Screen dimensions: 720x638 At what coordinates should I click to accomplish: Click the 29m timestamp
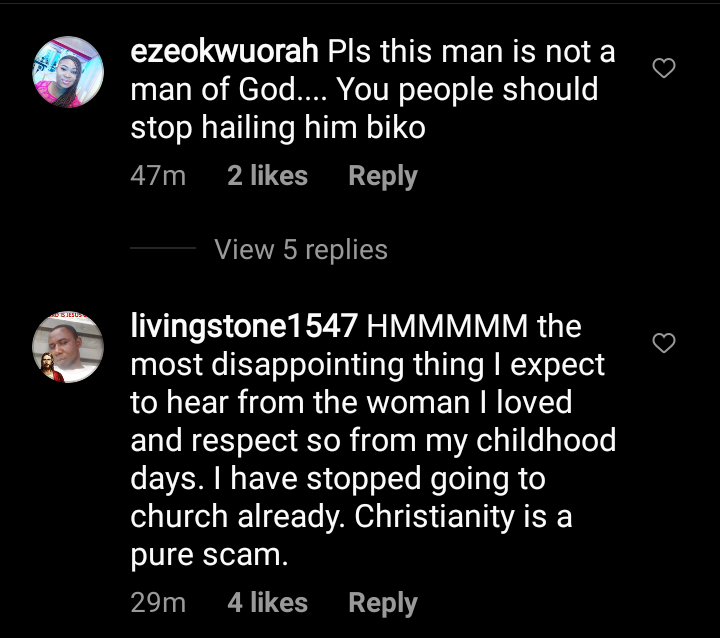[x=158, y=602]
